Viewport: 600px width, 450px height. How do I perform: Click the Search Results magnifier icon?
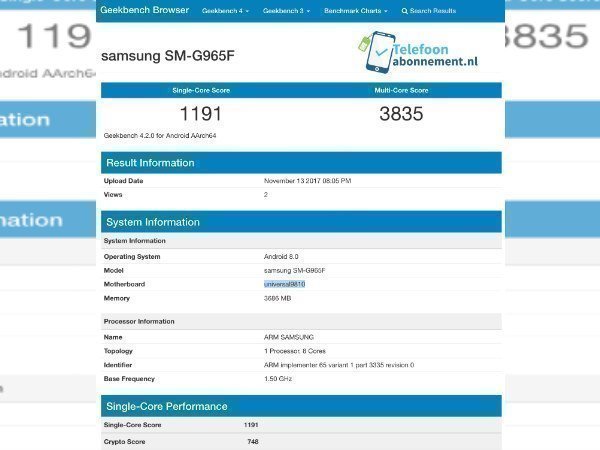coord(404,11)
